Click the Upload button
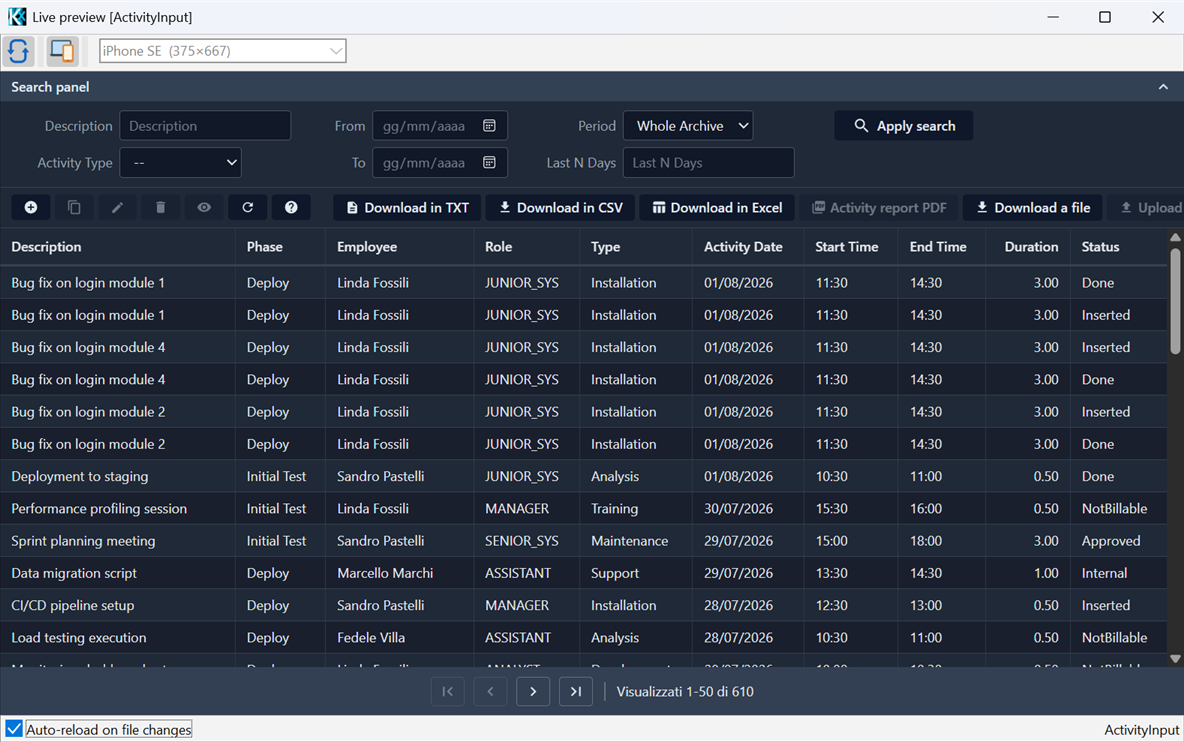The image size is (1184, 742). pyautogui.click(x=1146, y=208)
